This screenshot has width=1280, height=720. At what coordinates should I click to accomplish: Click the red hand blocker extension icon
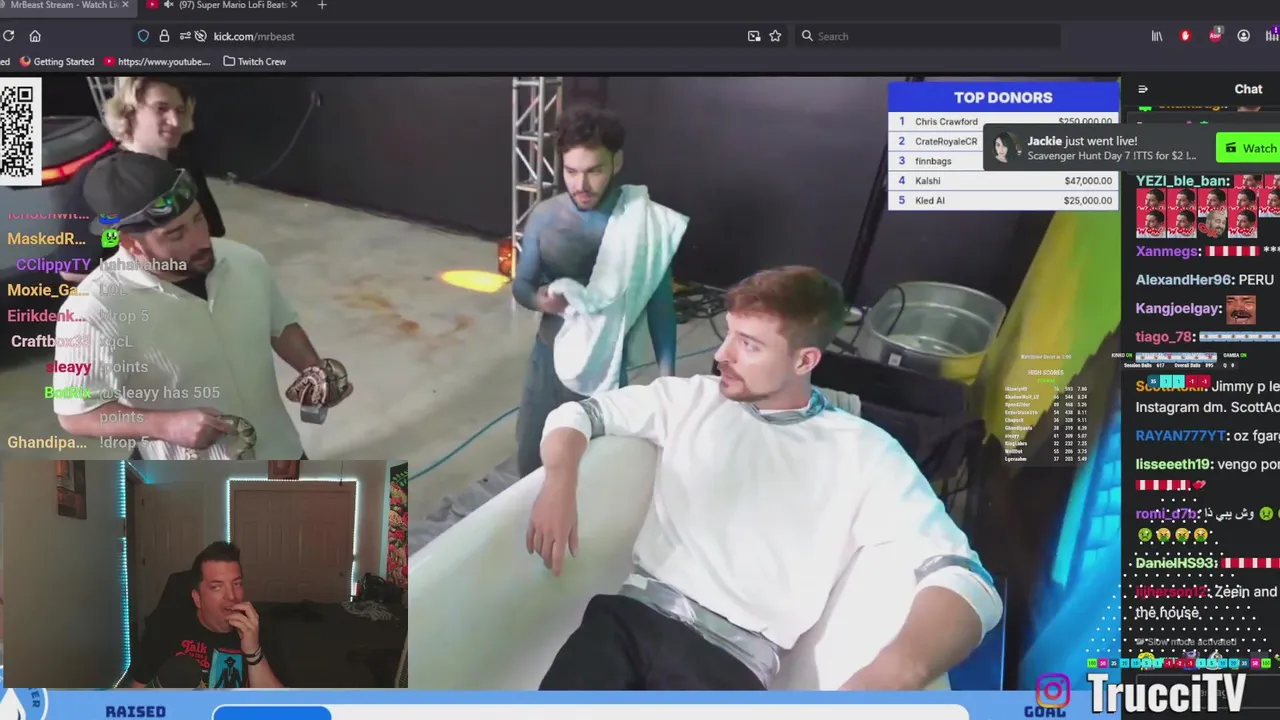(x=1186, y=36)
